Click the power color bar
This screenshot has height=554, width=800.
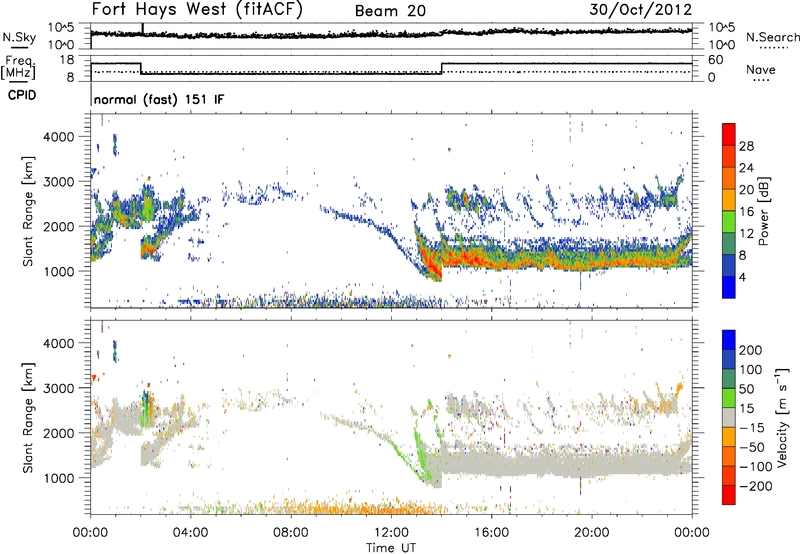[x=729, y=210]
